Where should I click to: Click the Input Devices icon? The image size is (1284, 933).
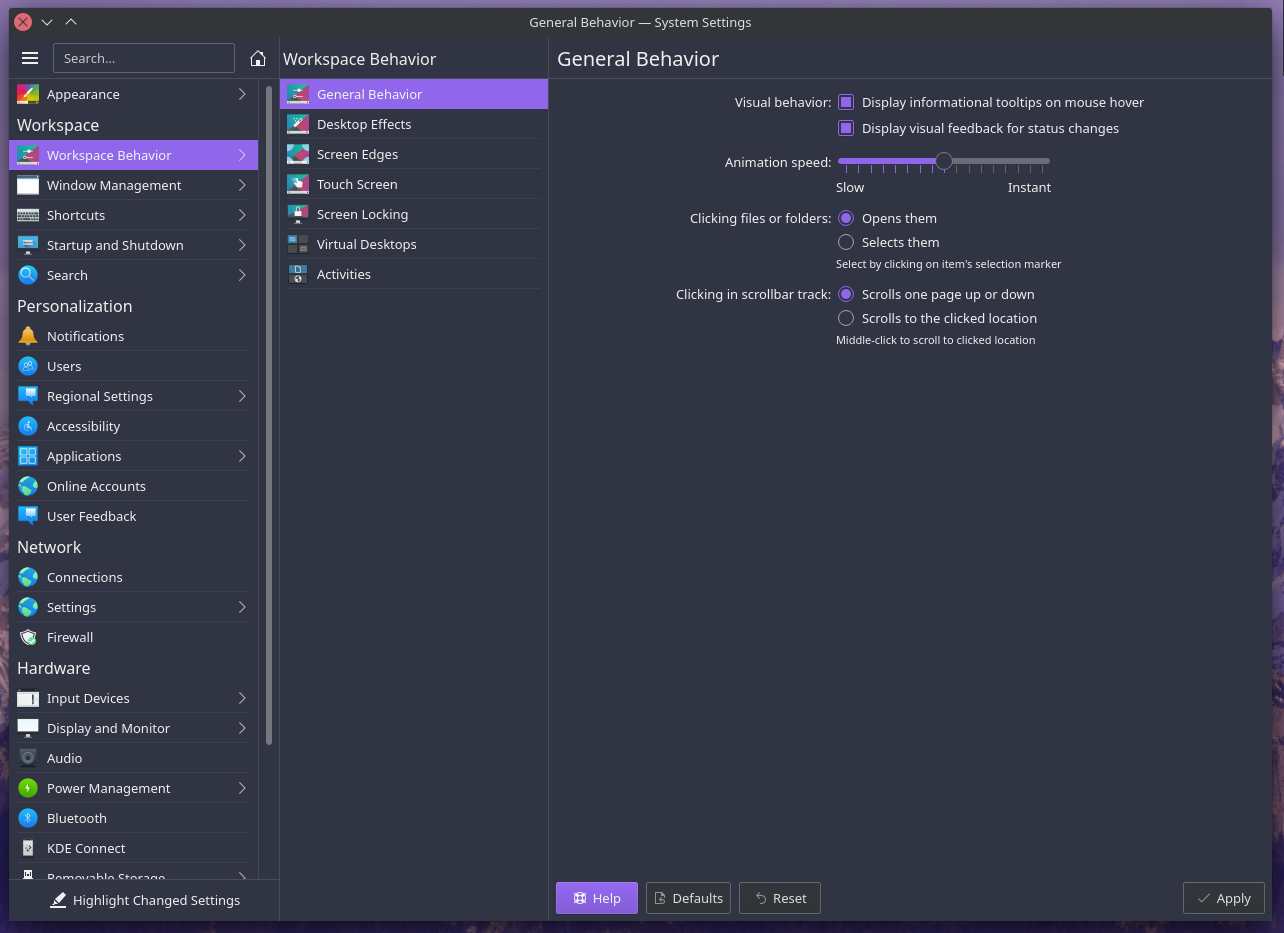28,698
